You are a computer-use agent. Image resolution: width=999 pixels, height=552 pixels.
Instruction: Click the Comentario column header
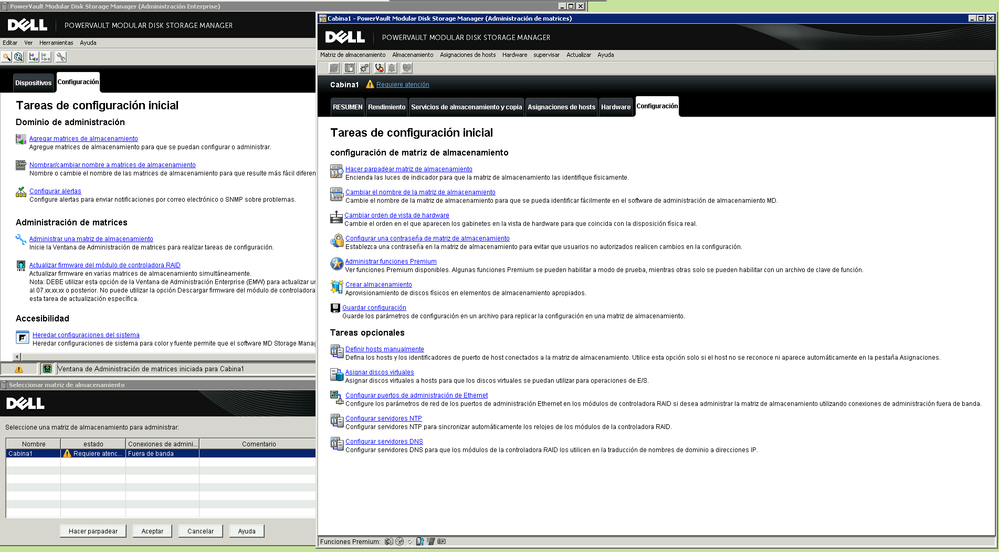(258, 444)
